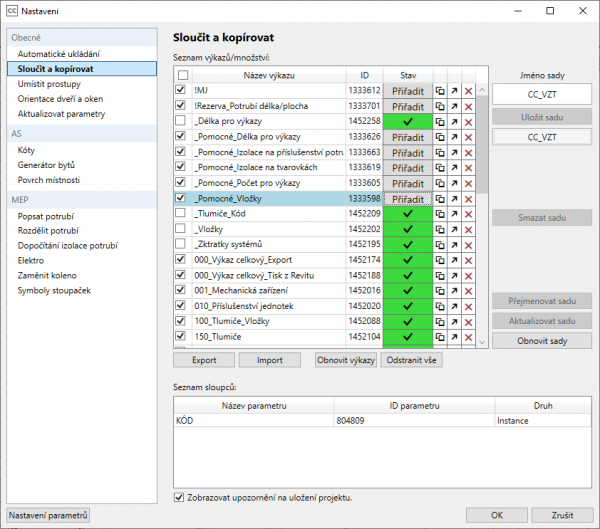Viewport: 600px width, 529px height.
Task: Click schedule list scrollbar up arrow
Action: [482, 90]
